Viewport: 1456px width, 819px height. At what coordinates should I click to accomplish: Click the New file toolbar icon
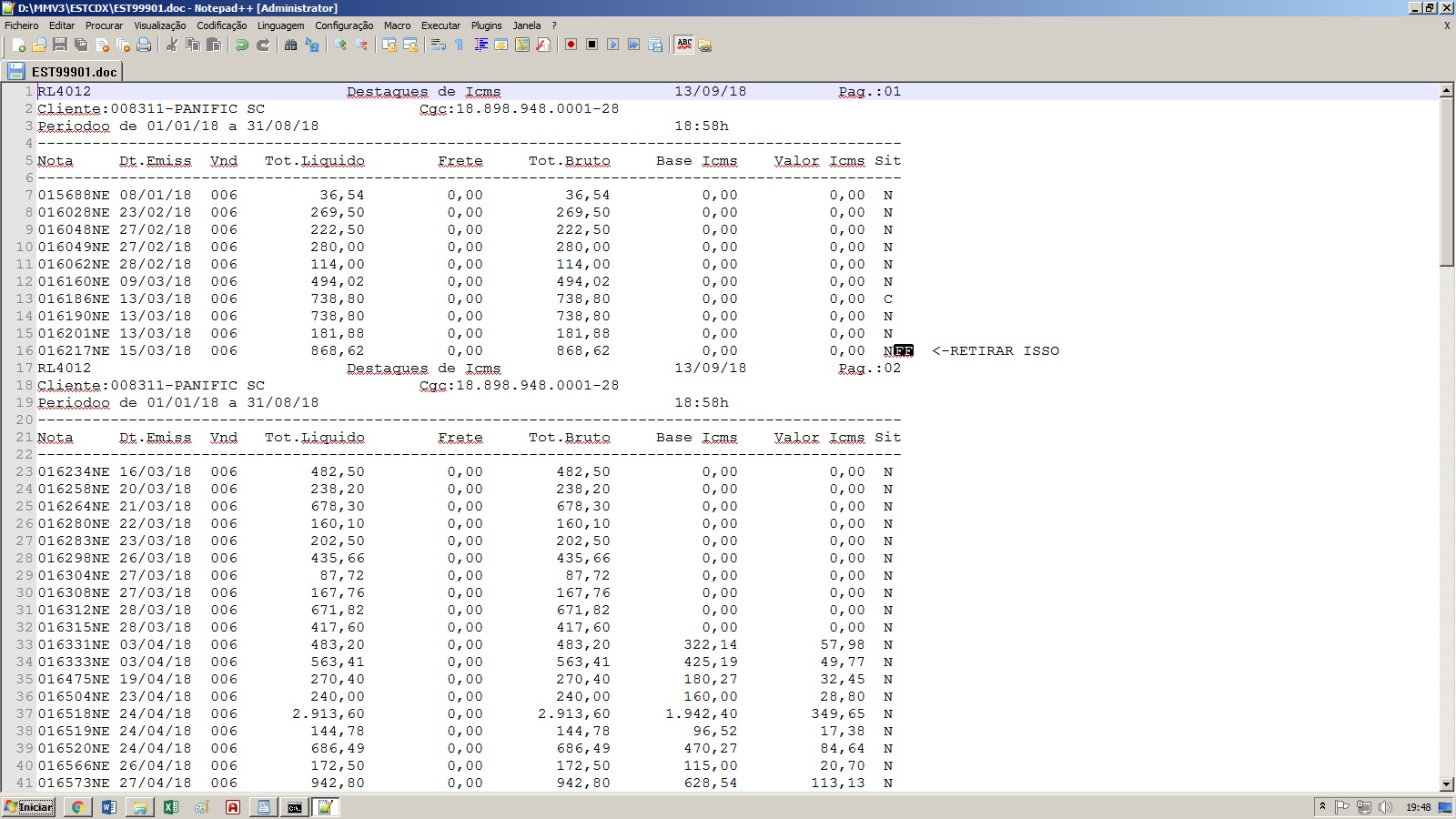(x=18, y=45)
